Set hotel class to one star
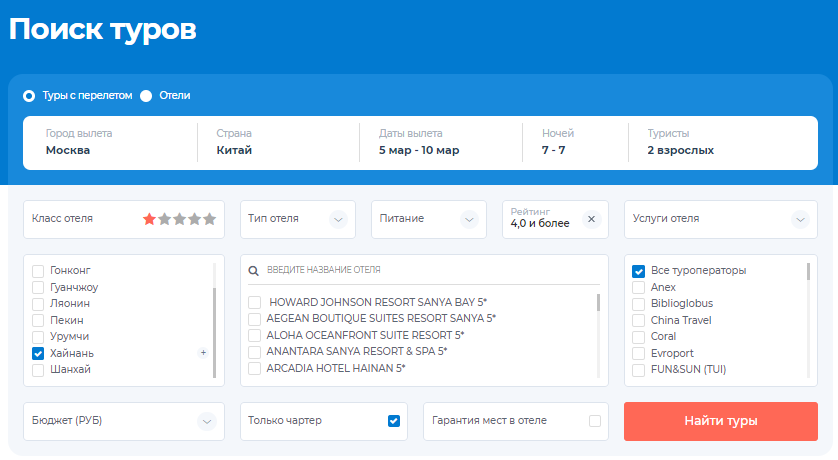 [149, 219]
